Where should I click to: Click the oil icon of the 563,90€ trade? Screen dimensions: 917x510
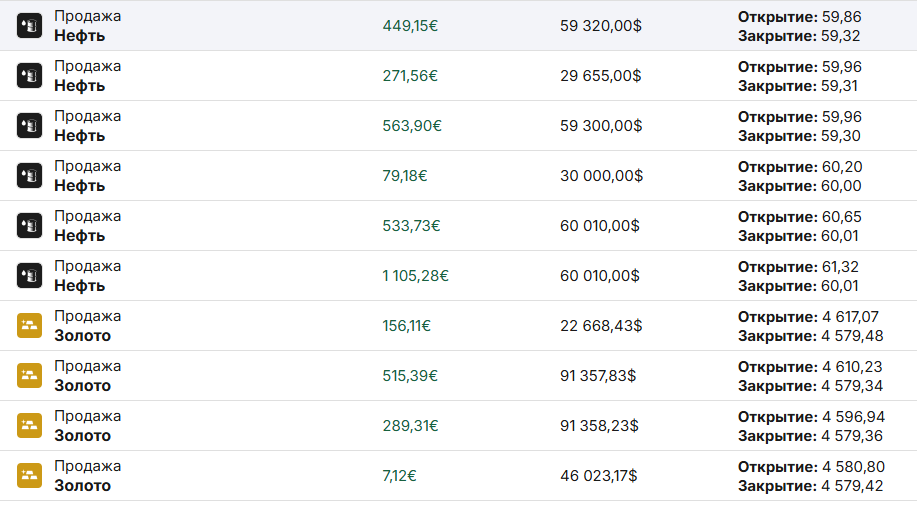pyautogui.click(x=29, y=126)
